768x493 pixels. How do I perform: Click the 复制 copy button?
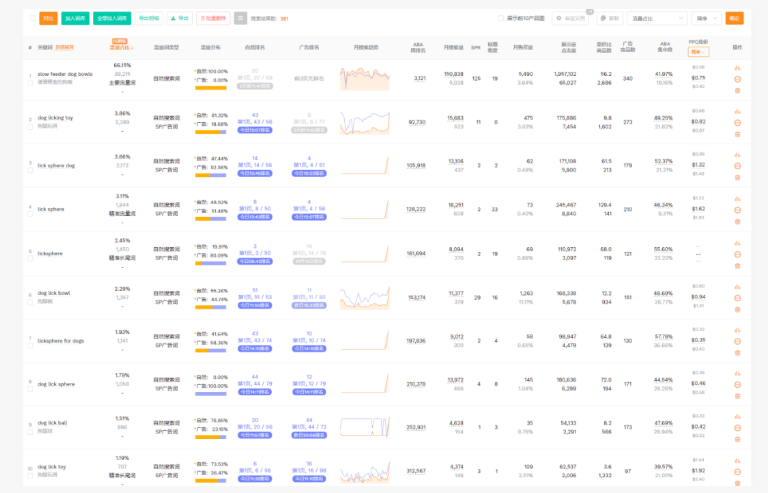[x=609, y=18]
